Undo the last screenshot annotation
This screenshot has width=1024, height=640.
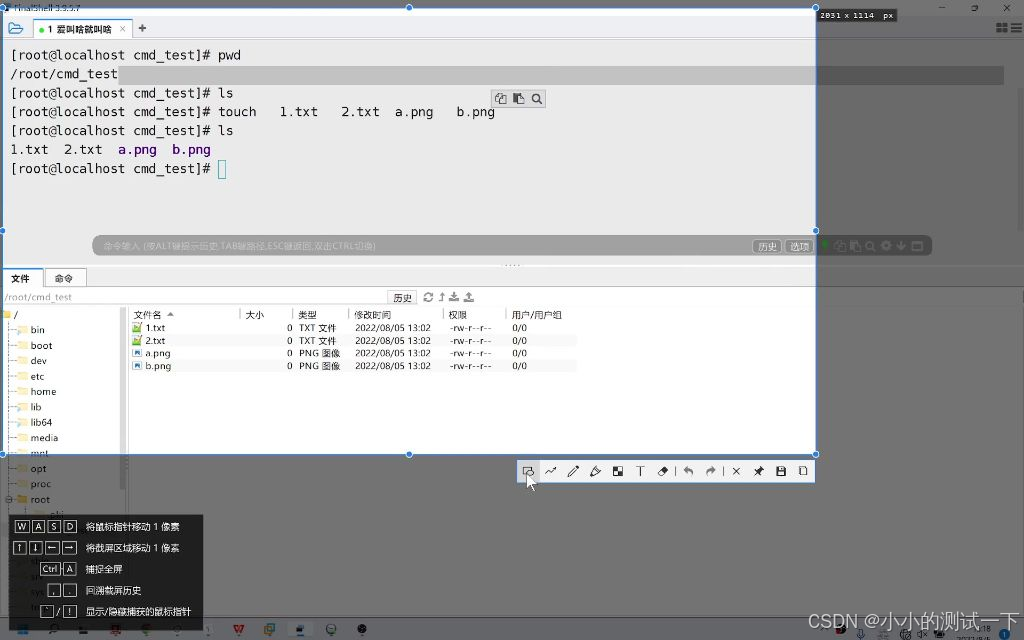pos(686,471)
